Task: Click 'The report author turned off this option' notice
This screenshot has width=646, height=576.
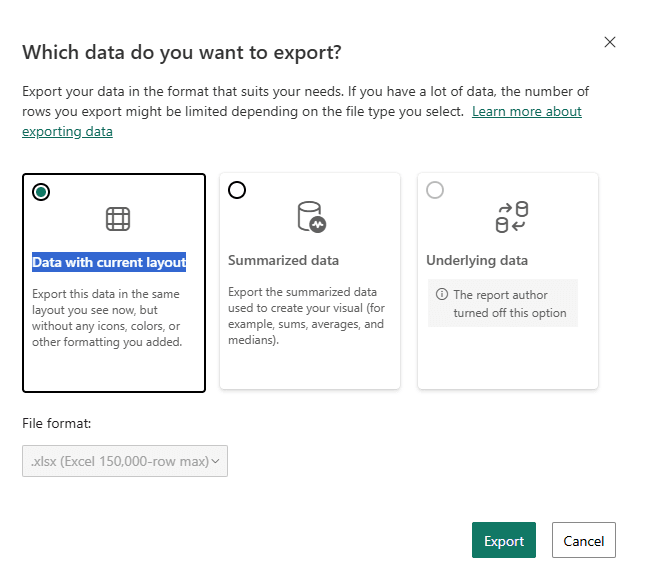Action: tap(503, 304)
